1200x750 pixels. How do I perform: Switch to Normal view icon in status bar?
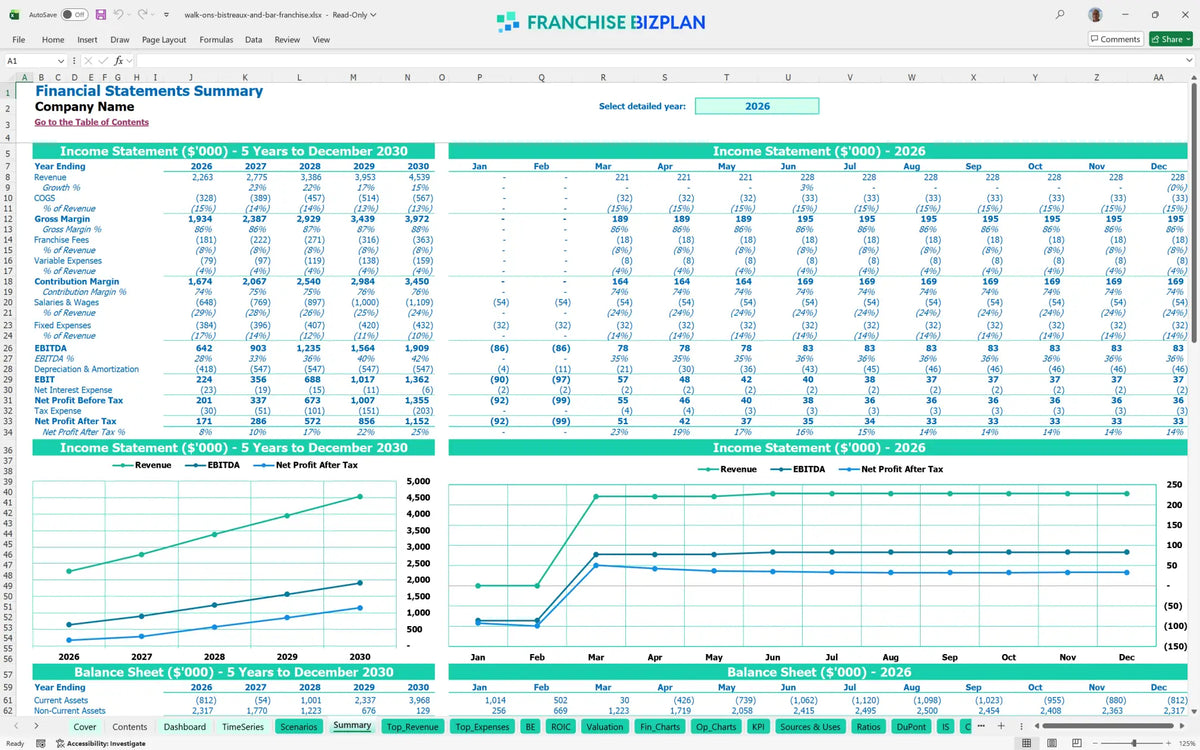point(1025,743)
